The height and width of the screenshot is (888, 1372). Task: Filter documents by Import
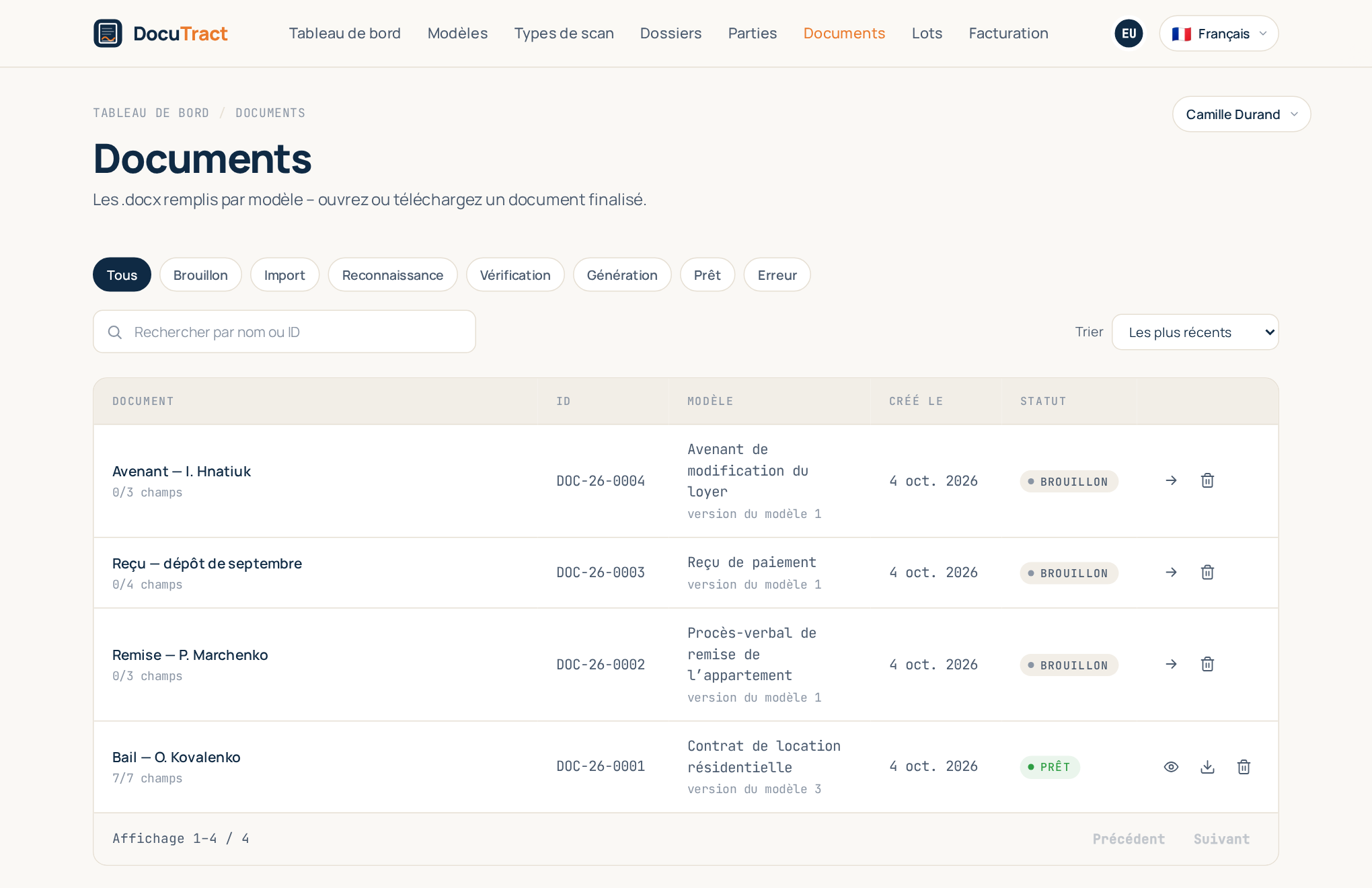tap(284, 274)
